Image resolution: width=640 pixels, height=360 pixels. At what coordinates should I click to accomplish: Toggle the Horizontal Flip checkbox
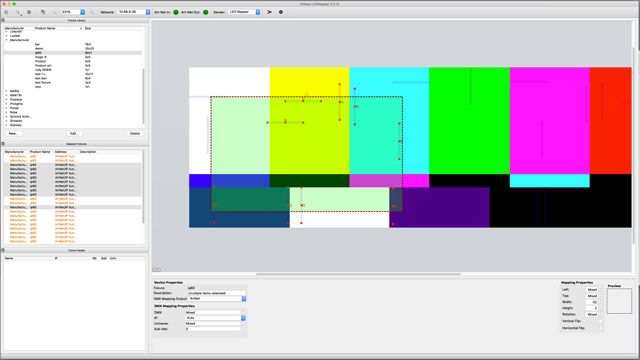(x=600, y=328)
